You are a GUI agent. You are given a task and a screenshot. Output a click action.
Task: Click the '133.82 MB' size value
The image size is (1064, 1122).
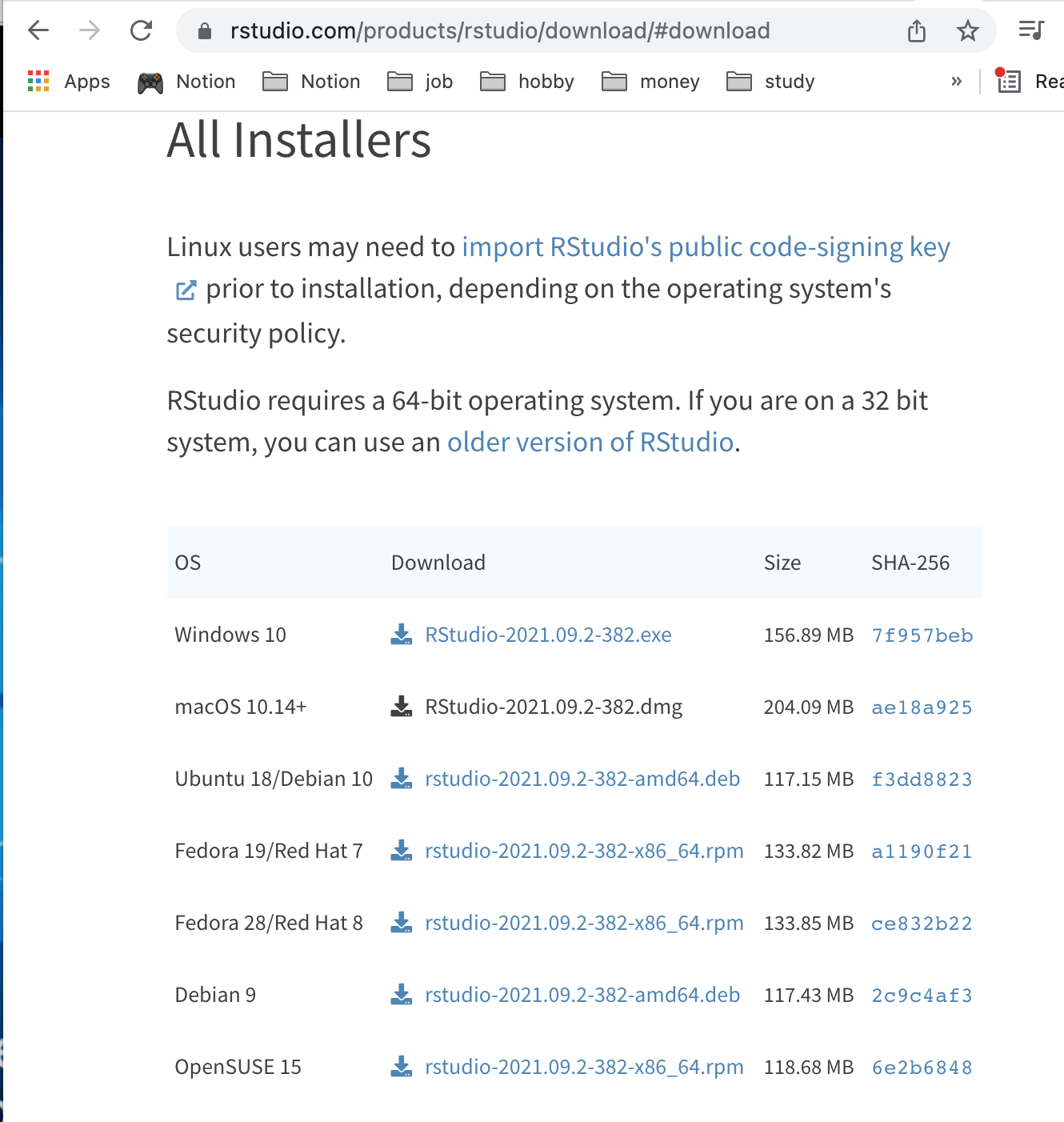809,852
